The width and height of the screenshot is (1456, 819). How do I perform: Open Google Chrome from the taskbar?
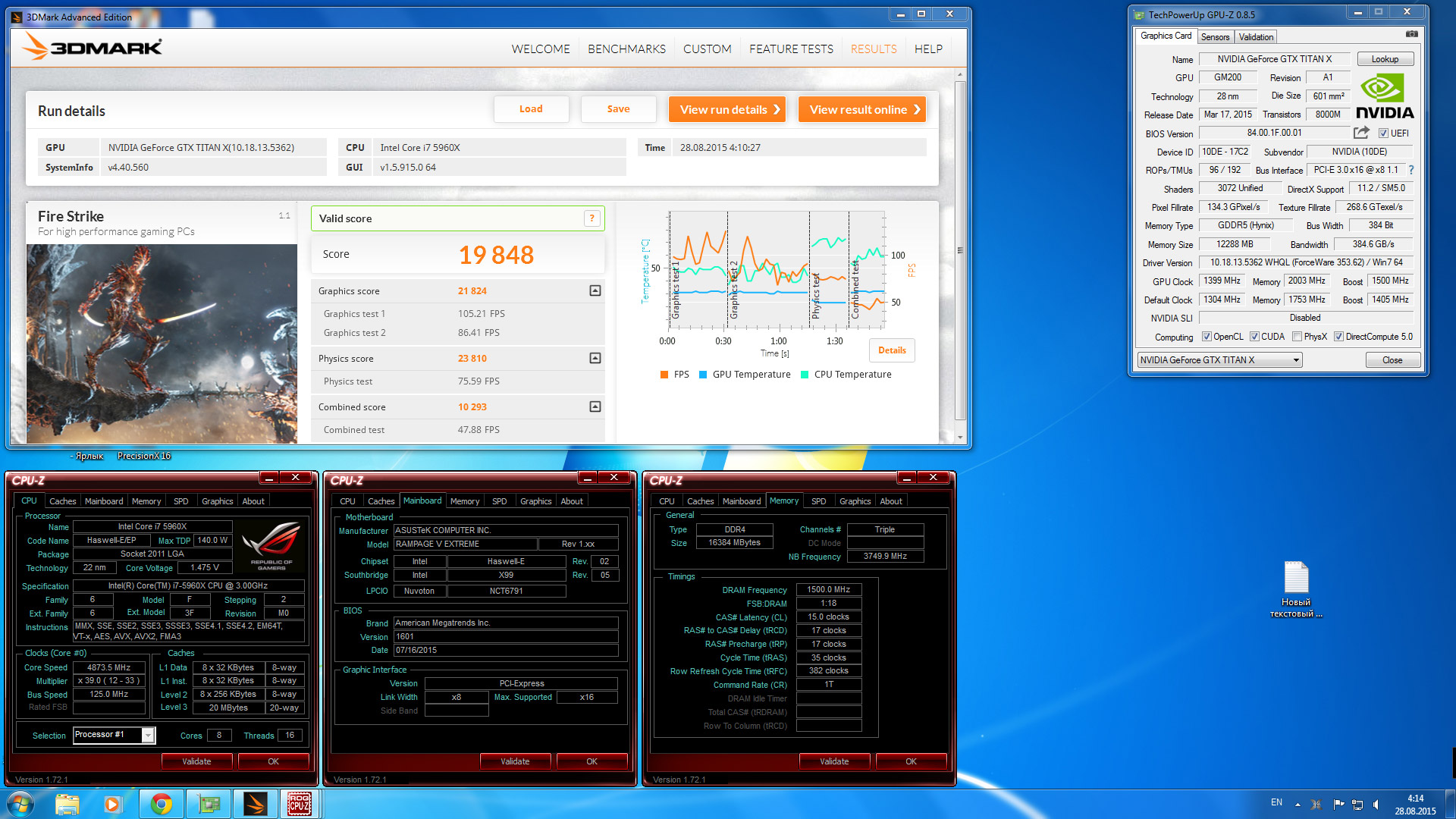point(161,804)
